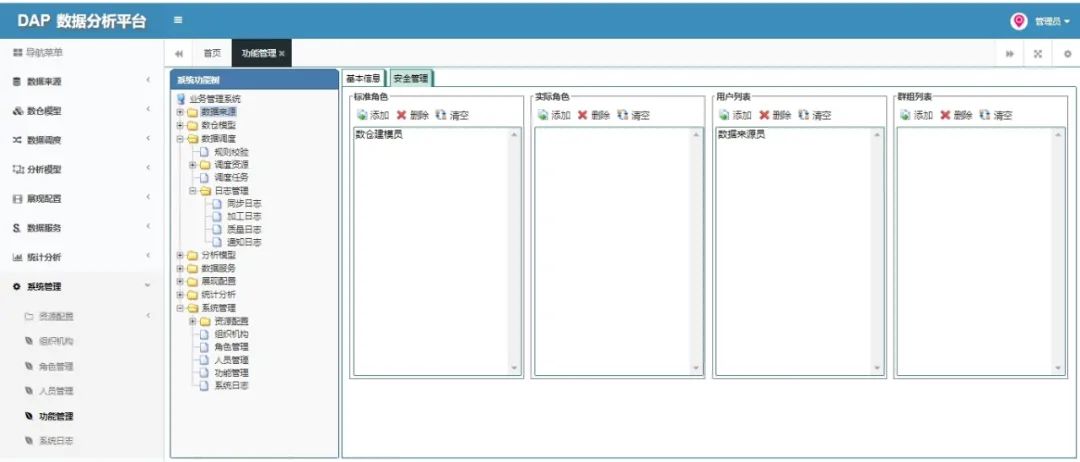
Task: Click the fullscreen expand icon in tab bar
Action: pos(1038,53)
